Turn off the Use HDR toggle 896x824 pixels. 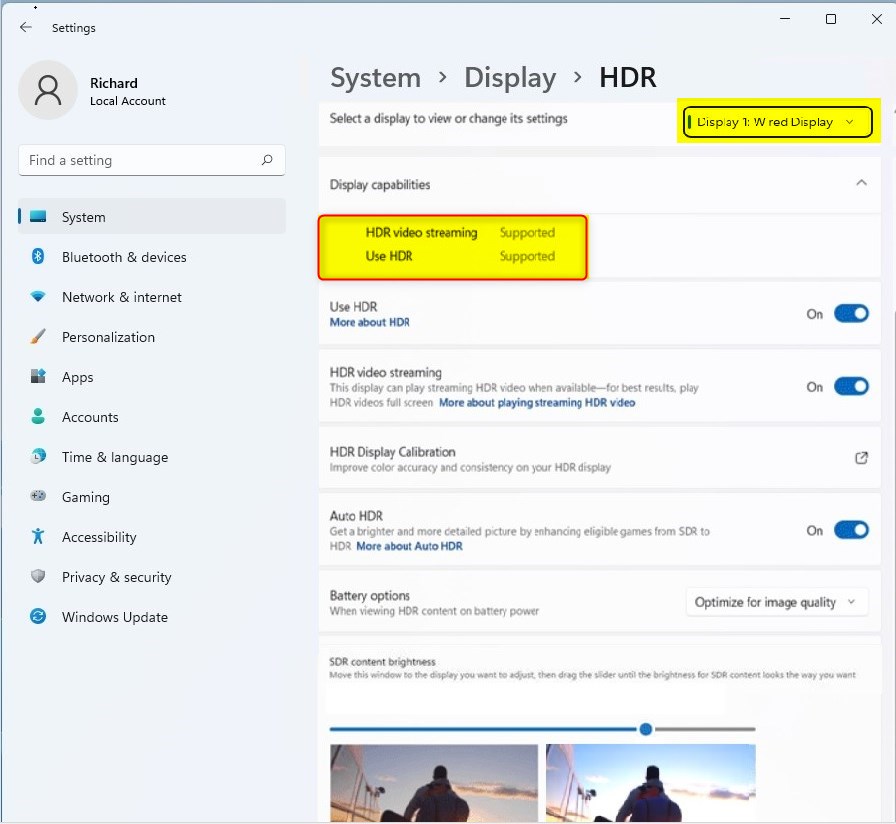pyautogui.click(x=851, y=314)
